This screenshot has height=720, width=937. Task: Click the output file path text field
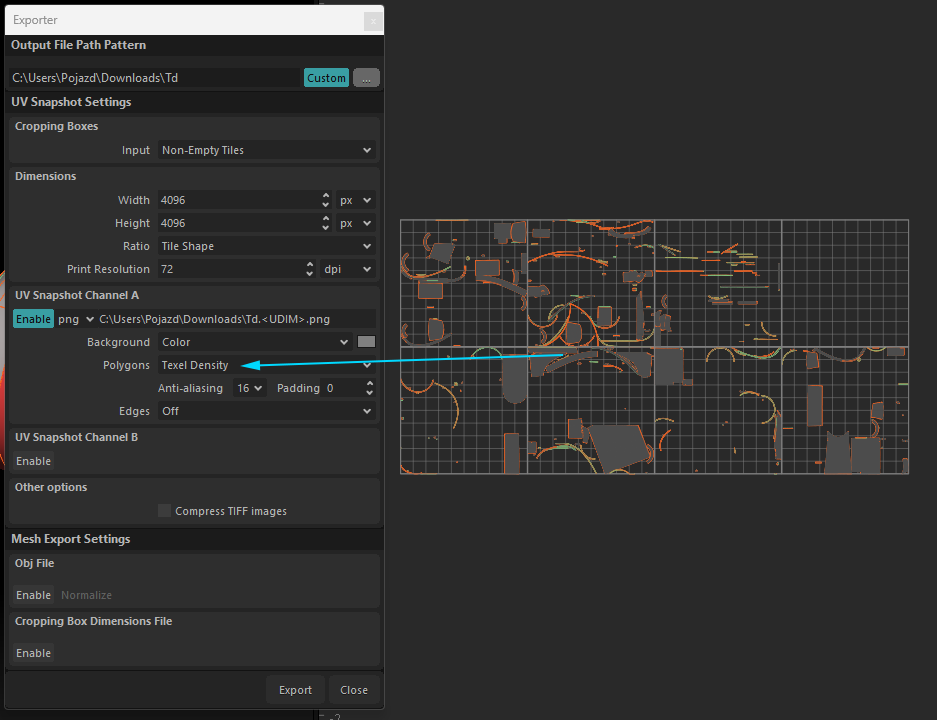point(155,78)
